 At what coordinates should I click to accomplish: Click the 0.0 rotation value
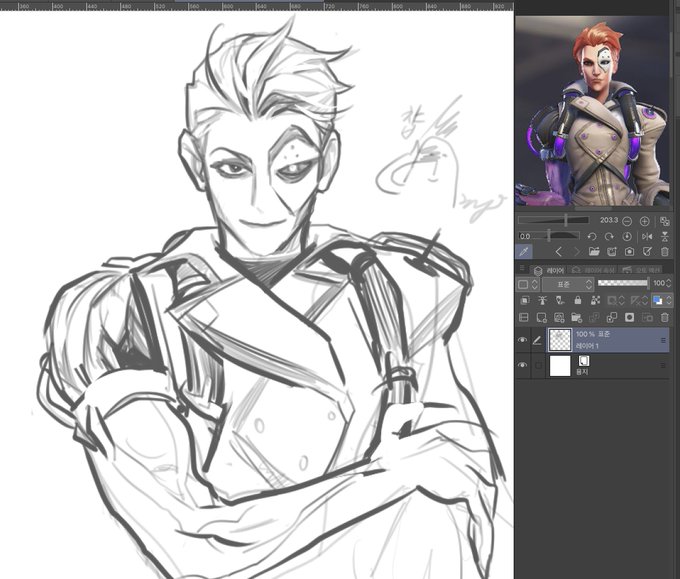pos(525,236)
